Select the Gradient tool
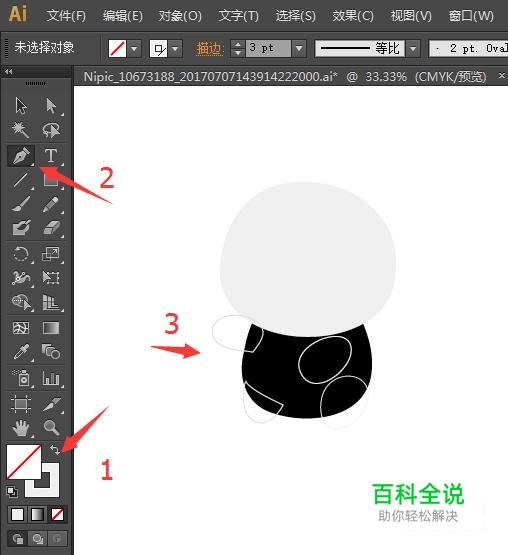508x555 pixels. (51, 328)
